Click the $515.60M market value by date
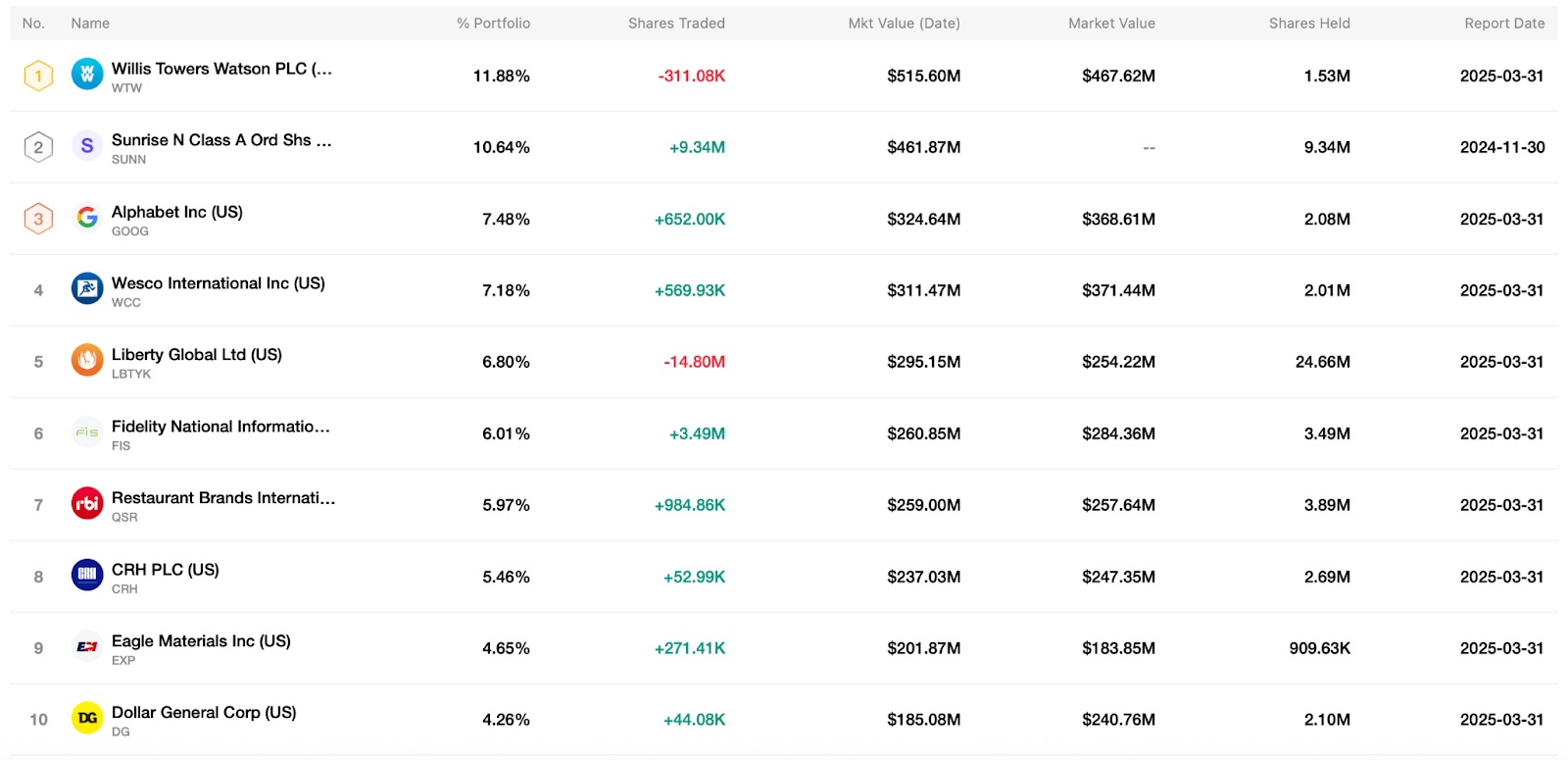 coord(924,76)
